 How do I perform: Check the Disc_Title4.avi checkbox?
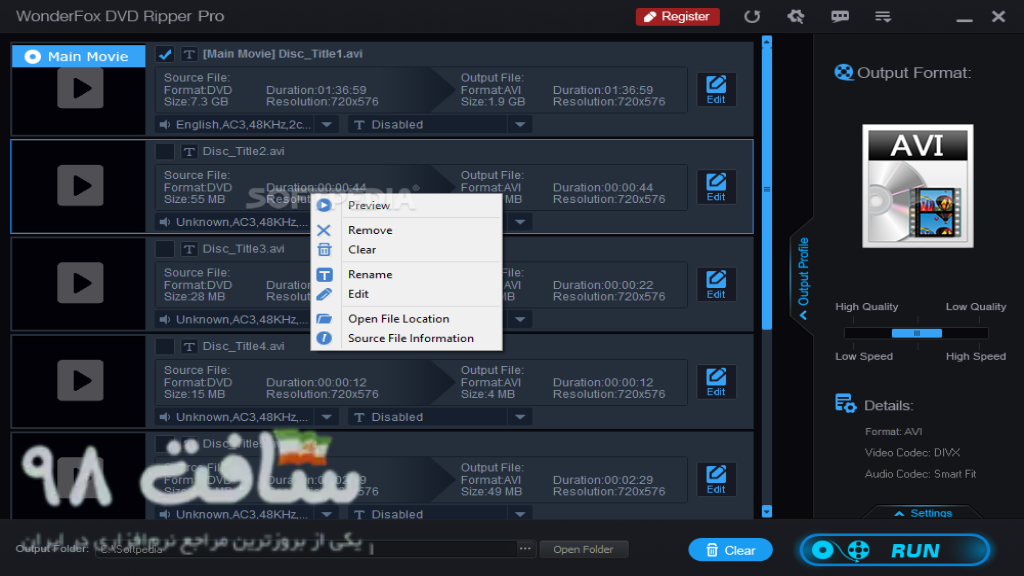[165, 346]
